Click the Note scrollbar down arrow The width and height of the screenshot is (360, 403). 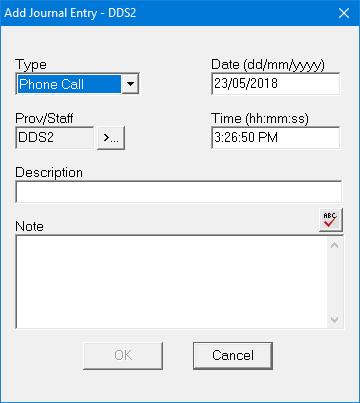pos(335,319)
